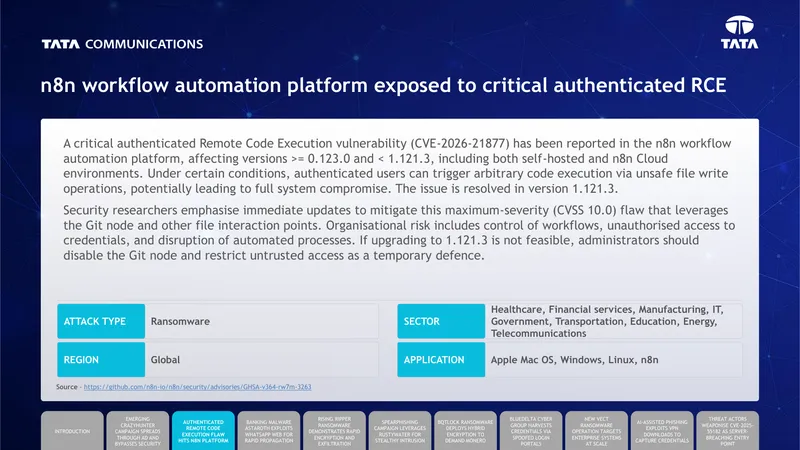Go to the Introduction tab
This screenshot has height=450, width=800.
tap(72, 431)
